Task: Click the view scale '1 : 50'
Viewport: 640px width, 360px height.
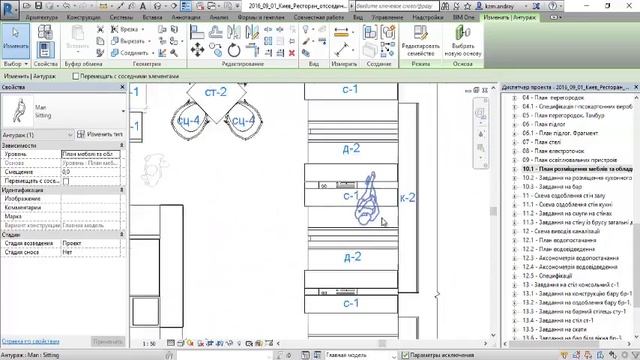Action: (149, 344)
